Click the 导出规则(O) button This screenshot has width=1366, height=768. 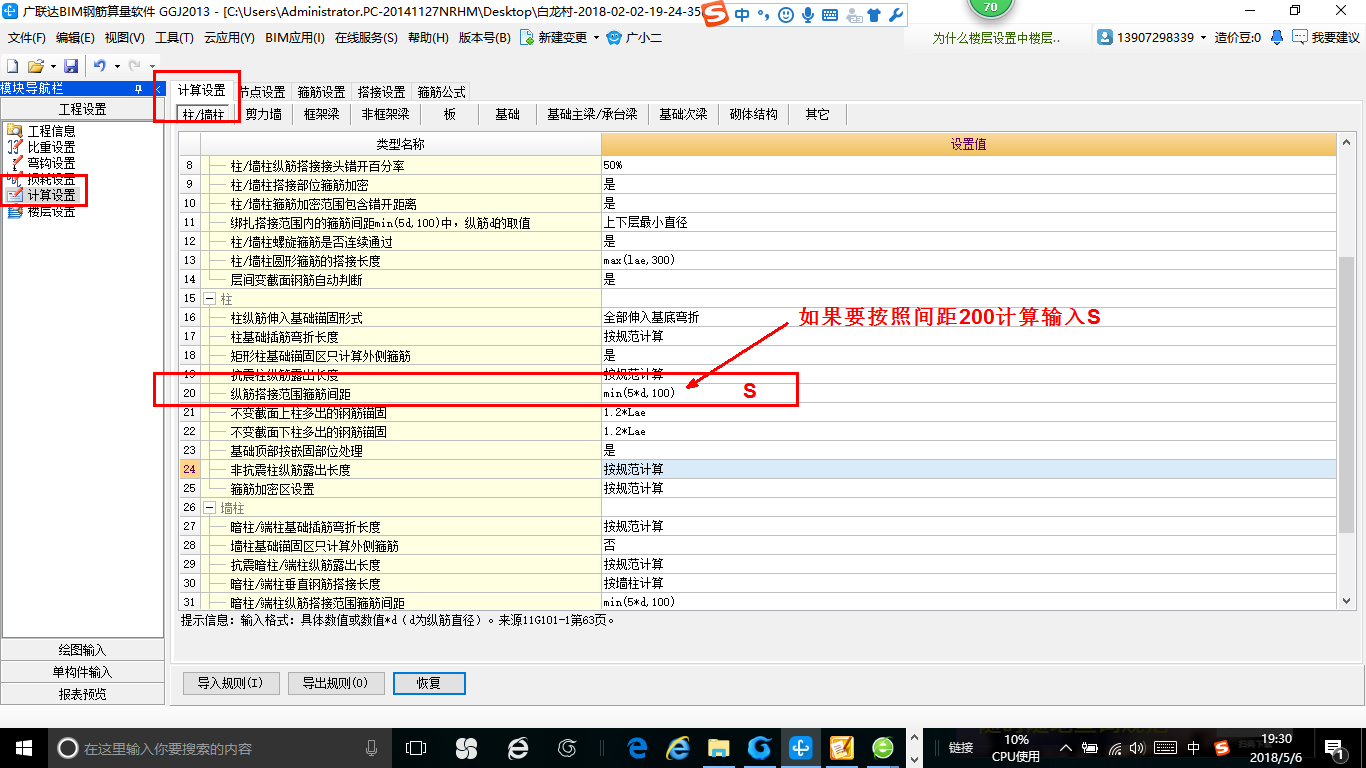(336, 683)
